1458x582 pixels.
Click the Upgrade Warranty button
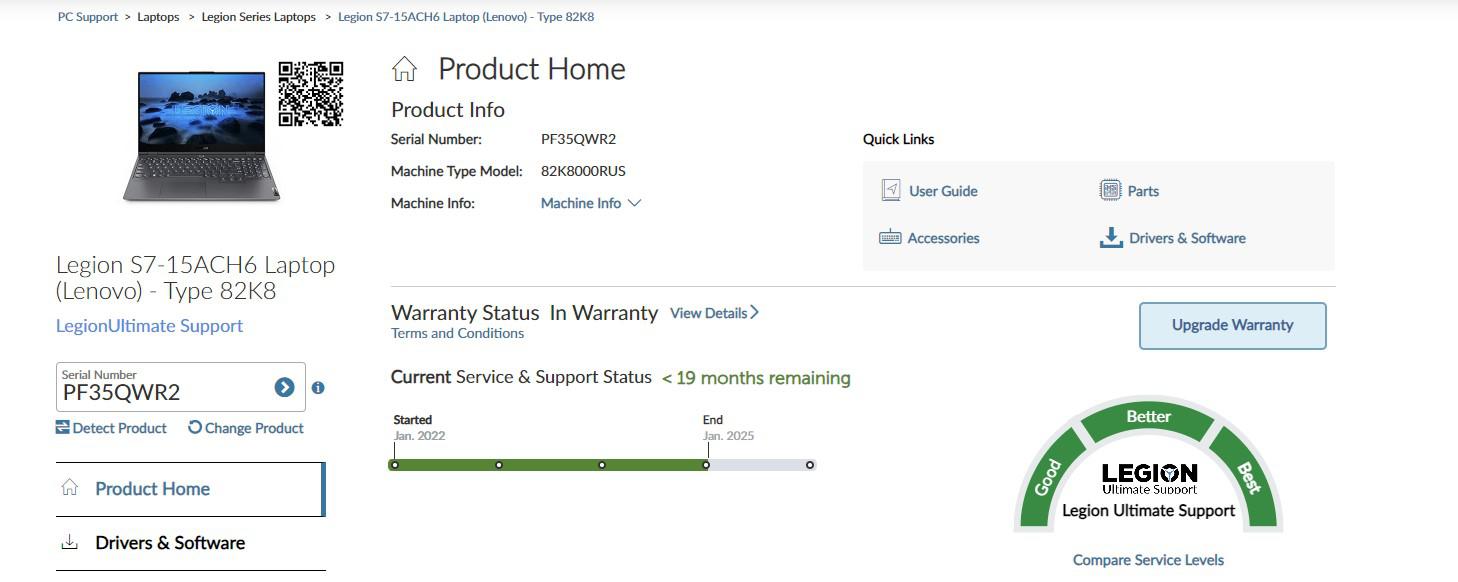point(1232,325)
